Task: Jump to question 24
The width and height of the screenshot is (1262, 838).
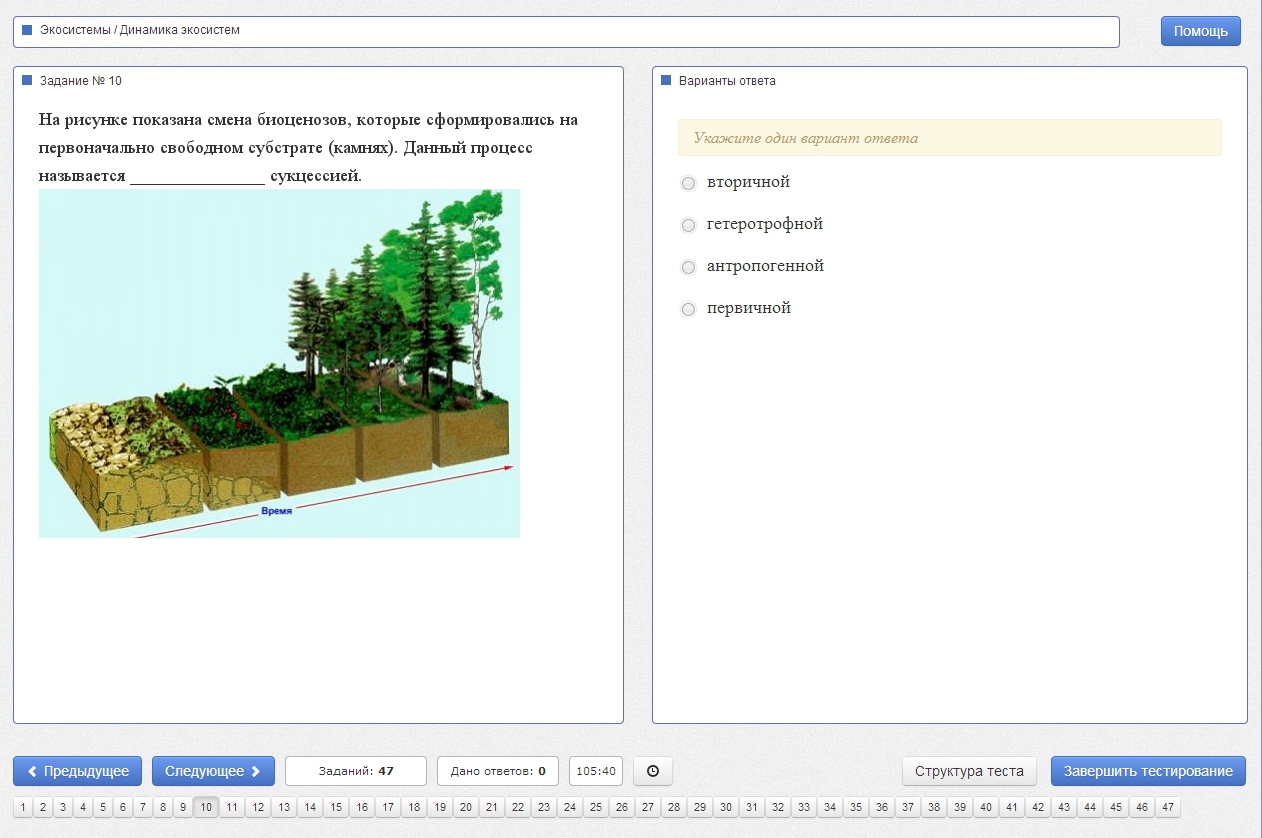Action: [x=570, y=807]
